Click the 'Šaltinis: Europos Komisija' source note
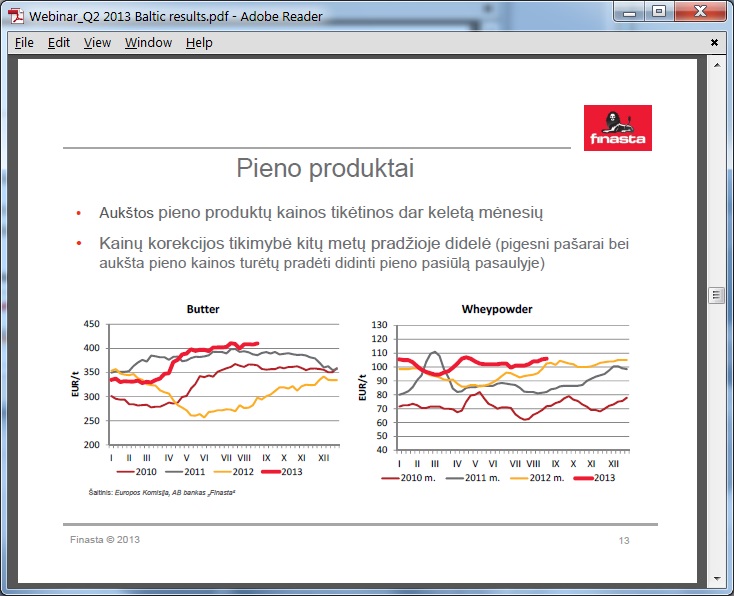 (x=162, y=493)
